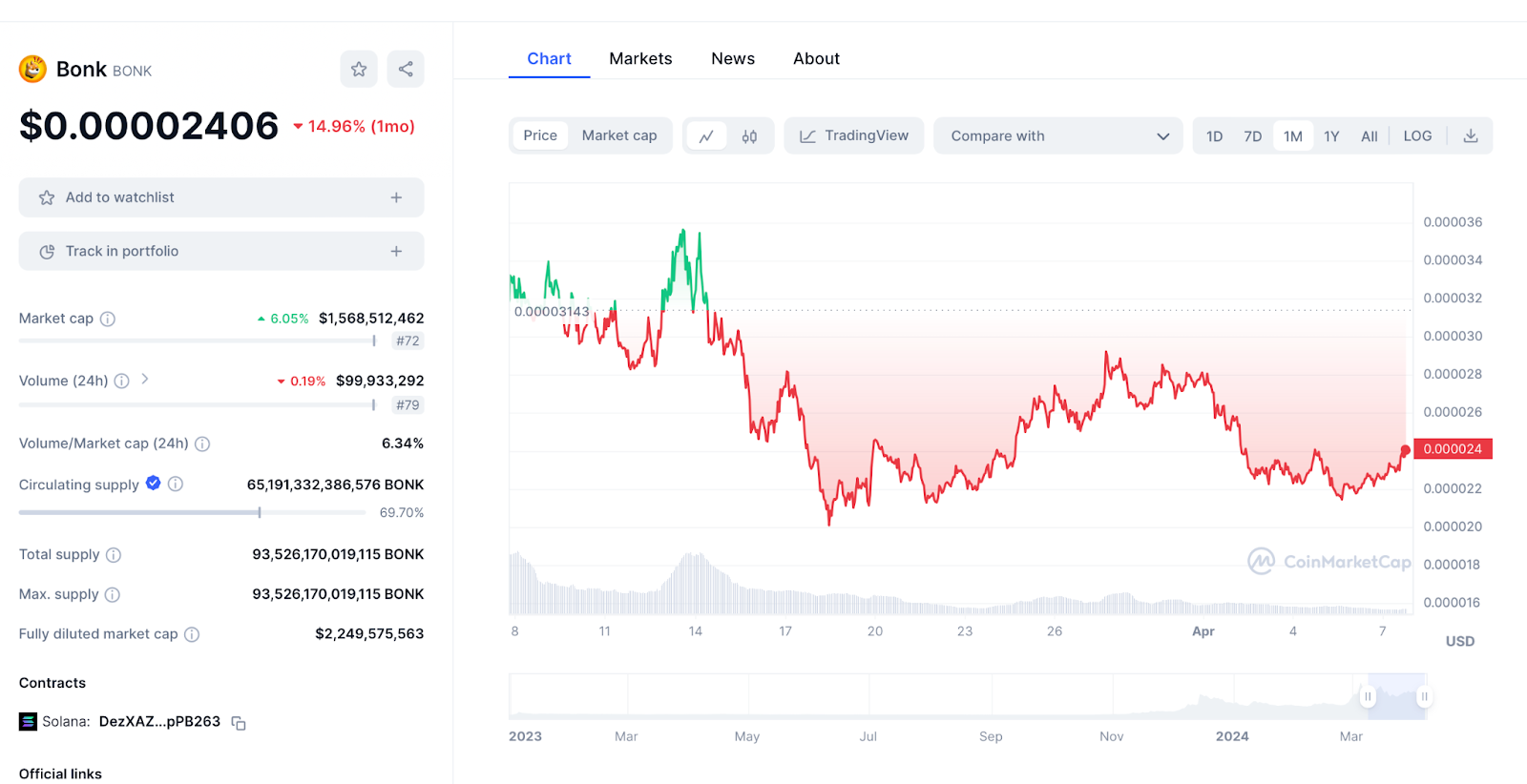Select 1M time range
1527x784 pixels.
coord(1293,136)
